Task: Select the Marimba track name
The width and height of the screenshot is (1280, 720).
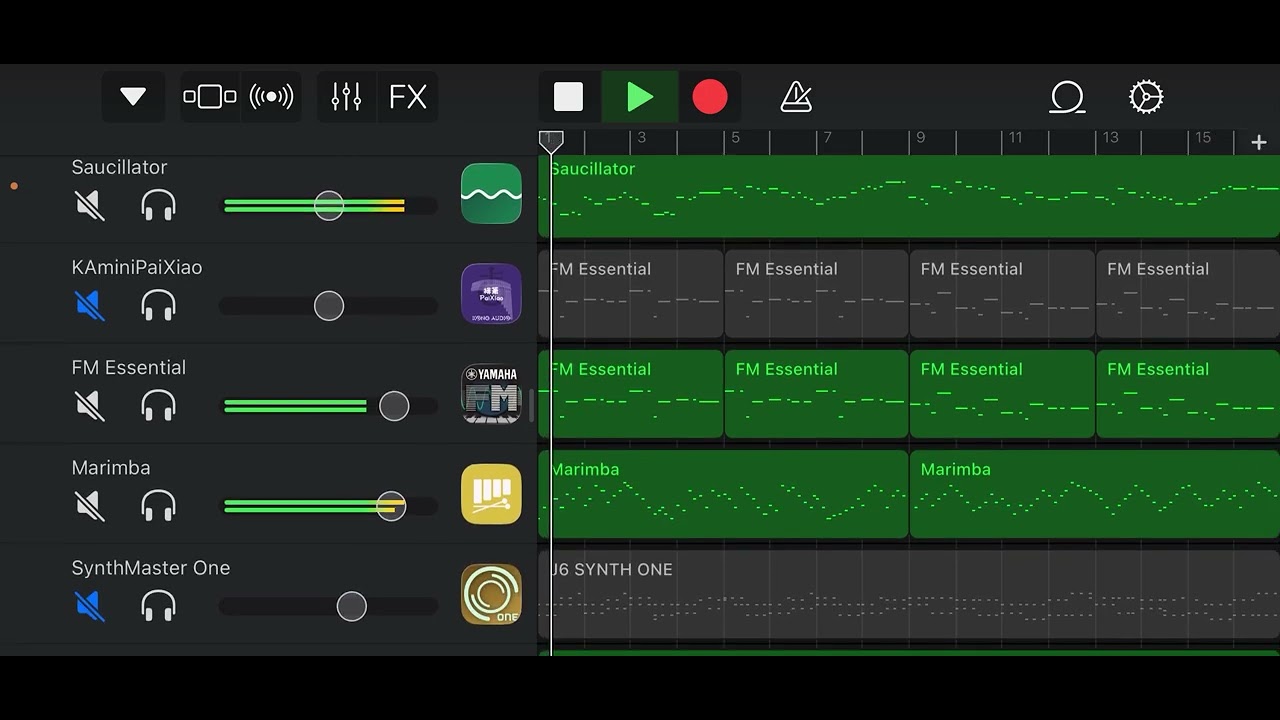Action: (x=111, y=467)
